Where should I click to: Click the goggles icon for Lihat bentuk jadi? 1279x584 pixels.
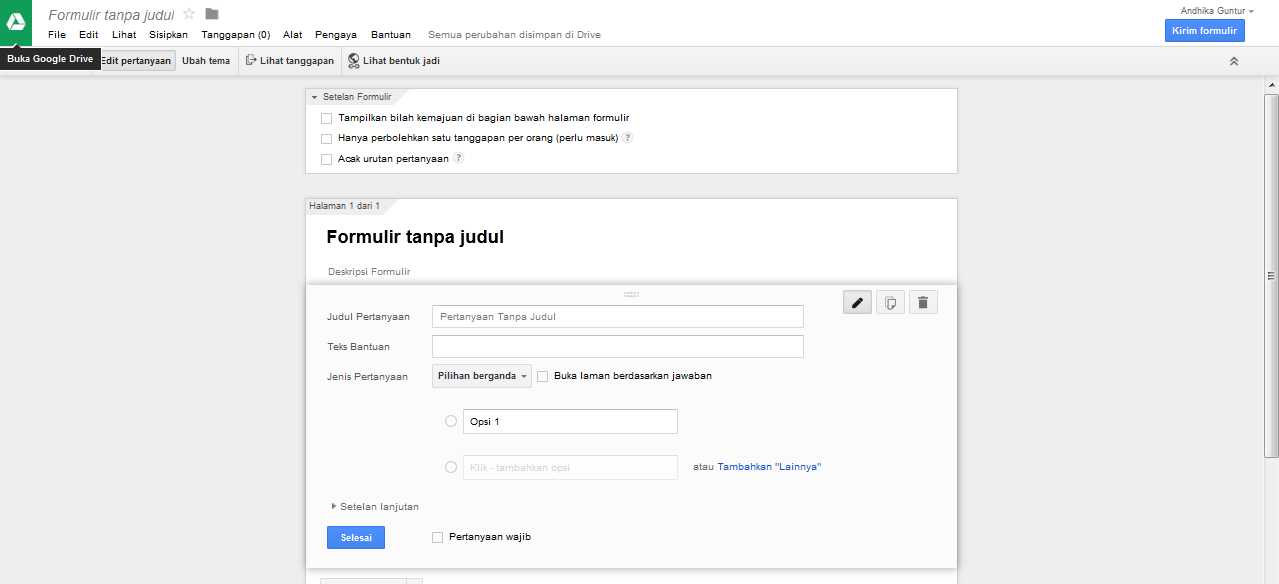tap(352, 60)
